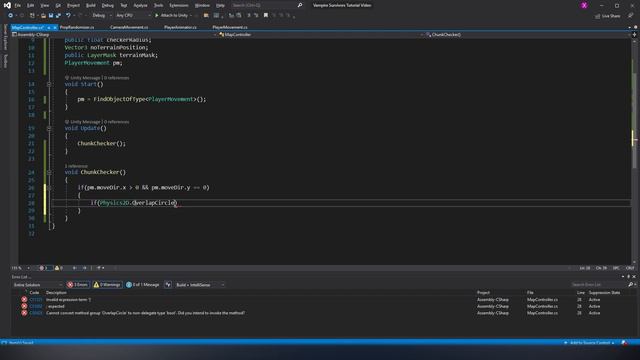Screen dimensions: 640x360
Task: Click the error icon of the first error row
Action: [x=24, y=300]
